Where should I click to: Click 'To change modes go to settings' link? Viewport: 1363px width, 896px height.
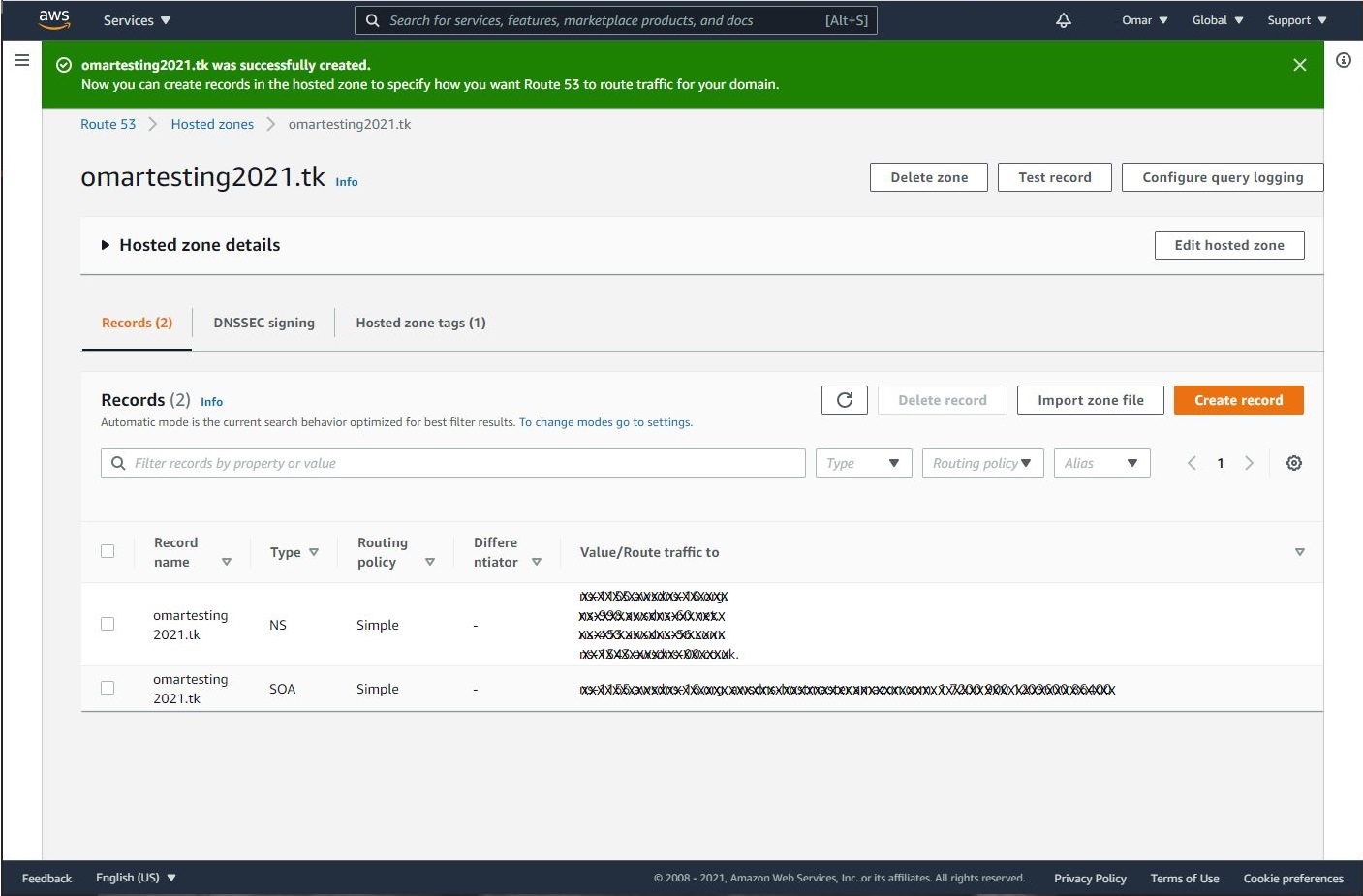click(x=605, y=422)
